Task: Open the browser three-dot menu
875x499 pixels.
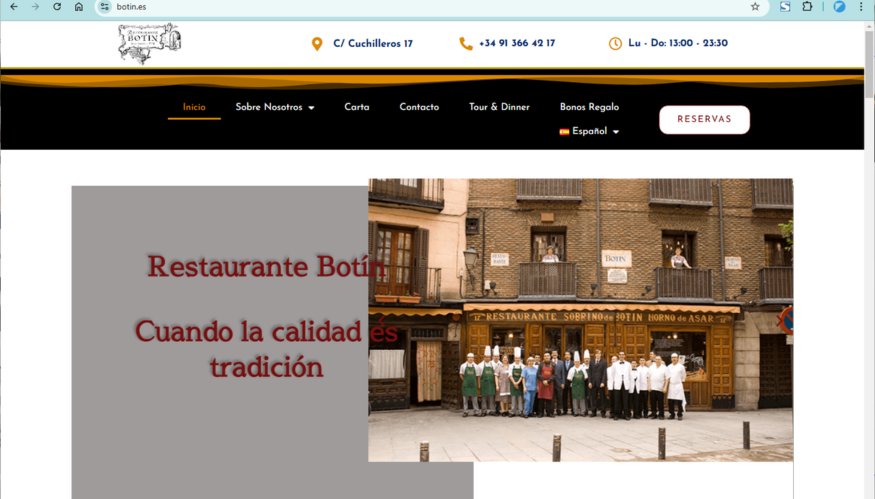Action: 862,7
